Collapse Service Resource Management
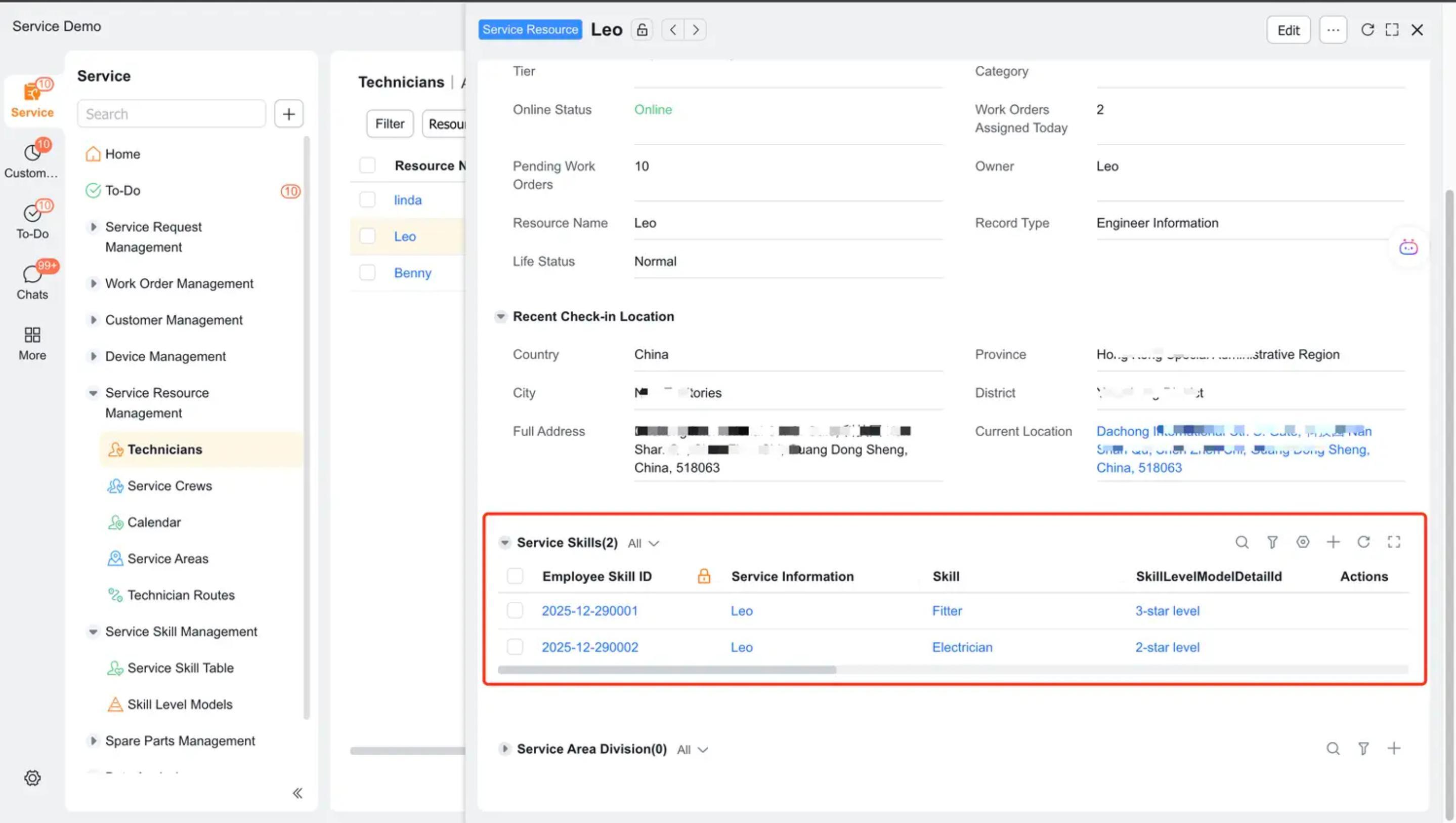 click(x=93, y=393)
